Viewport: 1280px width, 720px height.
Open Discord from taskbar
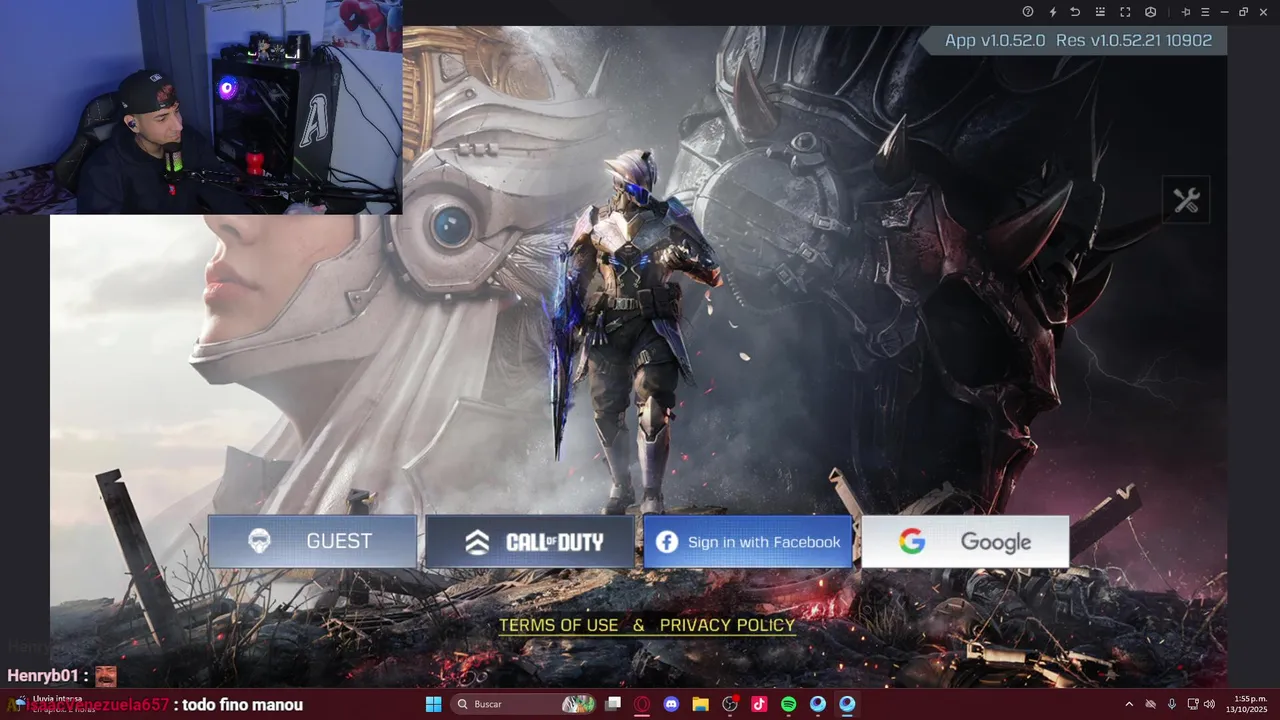[671, 704]
